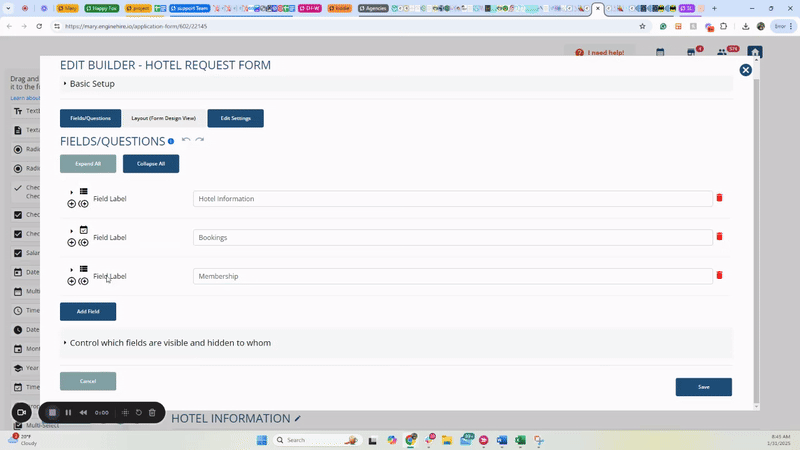Open the weather widget showing Cloudy
The width and height of the screenshot is (800, 450).
pyautogui.click(x=24, y=440)
